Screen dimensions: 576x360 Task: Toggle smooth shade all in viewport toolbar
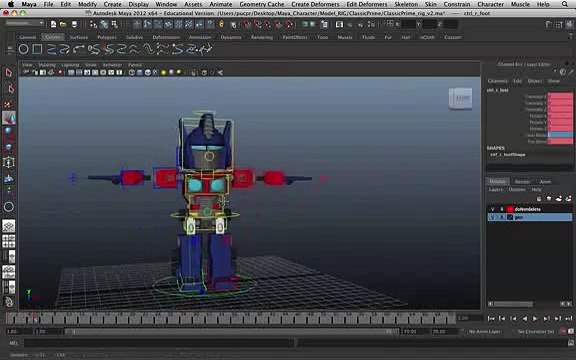pyautogui.click(x=140, y=72)
